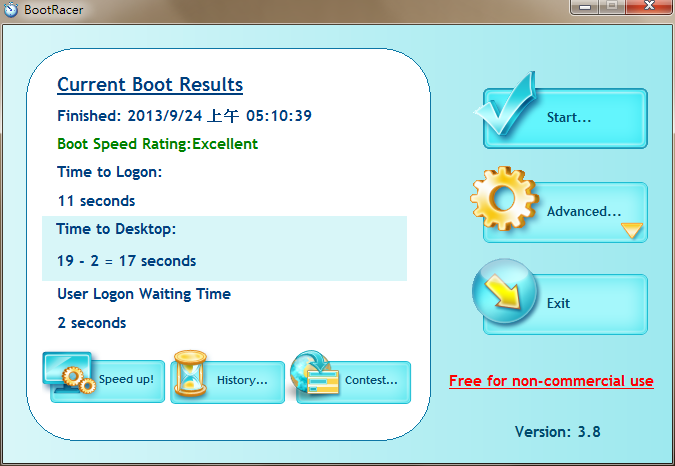Image resolution: width=675 pixels, height=466 pixels.
Task: Click the golden gear icon on Advanced
Action: pyautogui.click(x=504, y=198)
